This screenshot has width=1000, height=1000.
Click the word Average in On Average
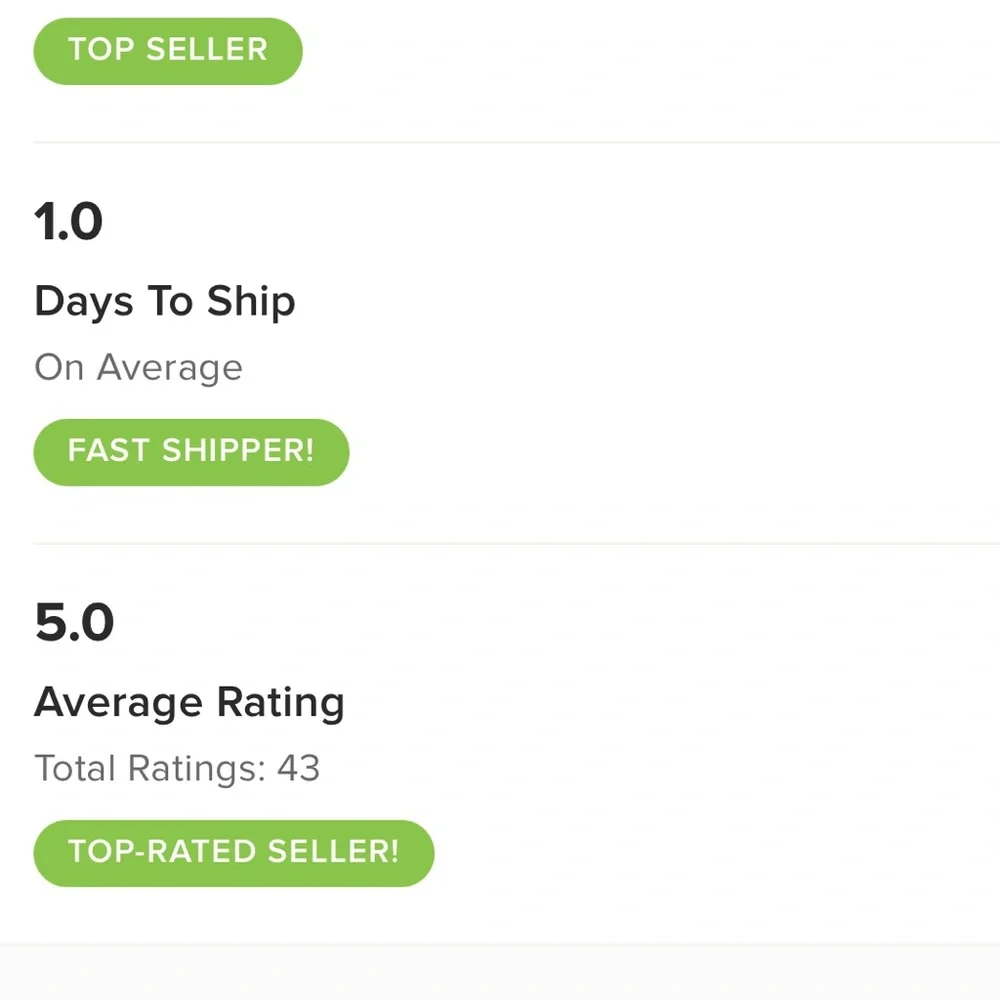click(x=169, y=367)
